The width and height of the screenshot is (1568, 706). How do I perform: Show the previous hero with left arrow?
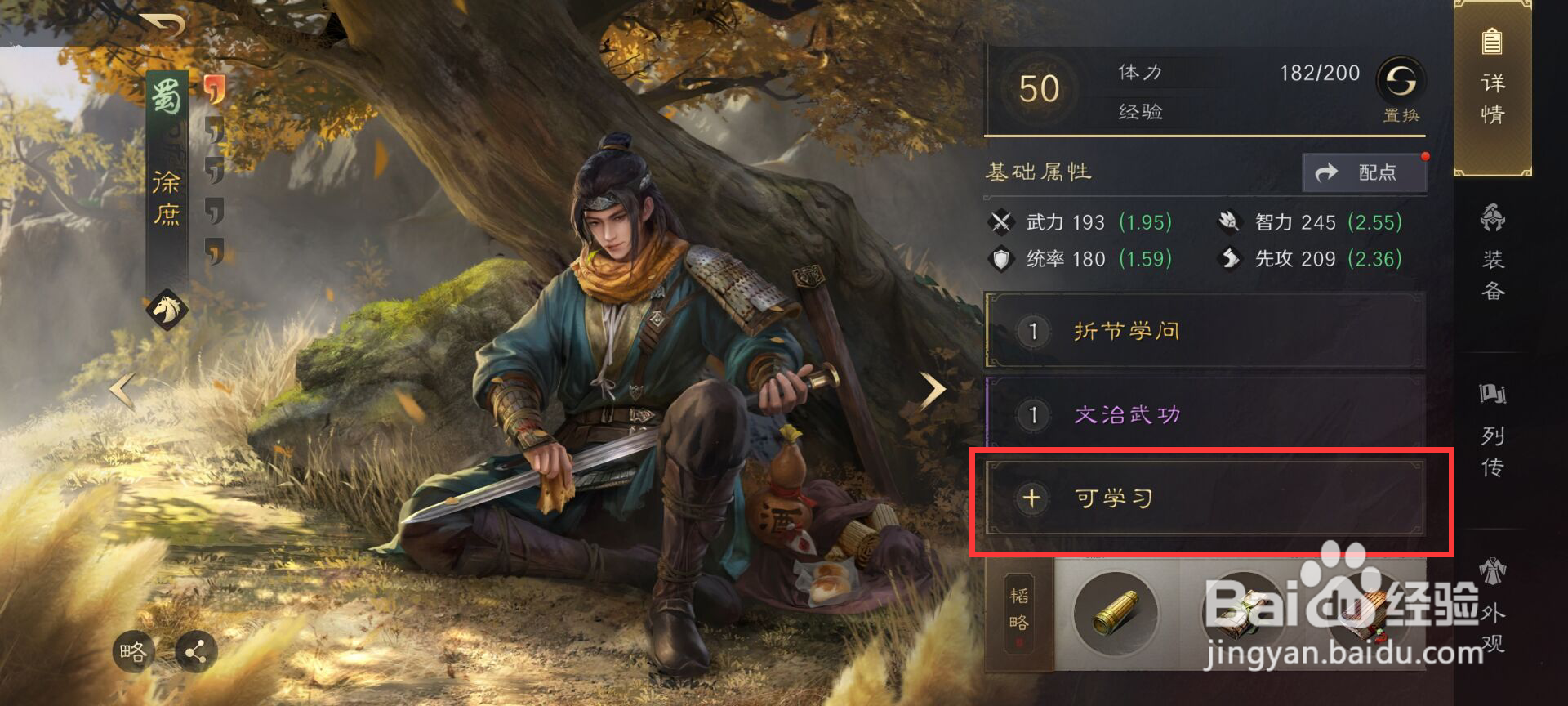coord(122,391)
